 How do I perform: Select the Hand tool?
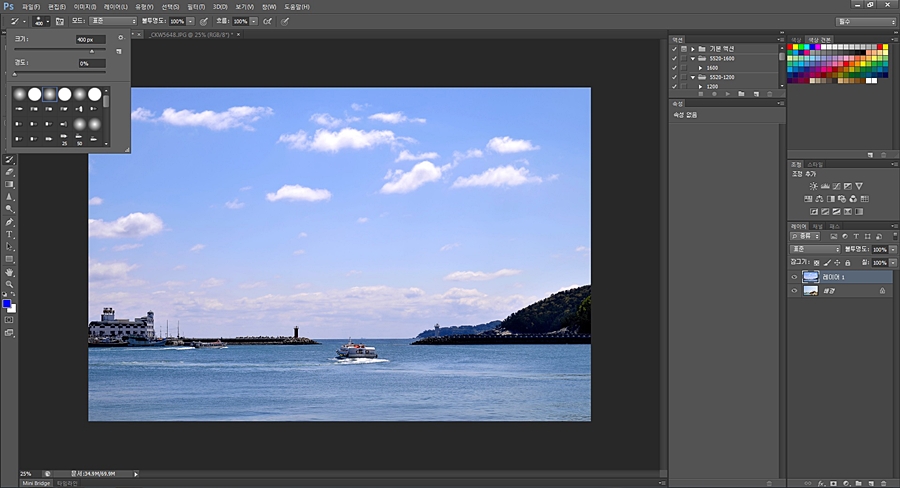tap(10, 272)
